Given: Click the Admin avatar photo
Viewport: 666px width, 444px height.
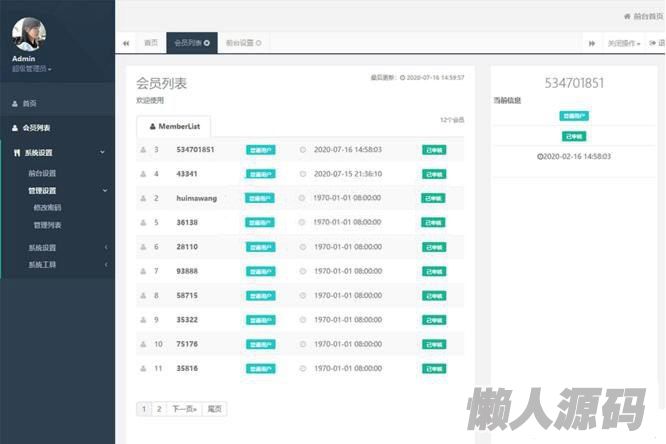Looking at the screenshot, I should (x=29, y=34).
